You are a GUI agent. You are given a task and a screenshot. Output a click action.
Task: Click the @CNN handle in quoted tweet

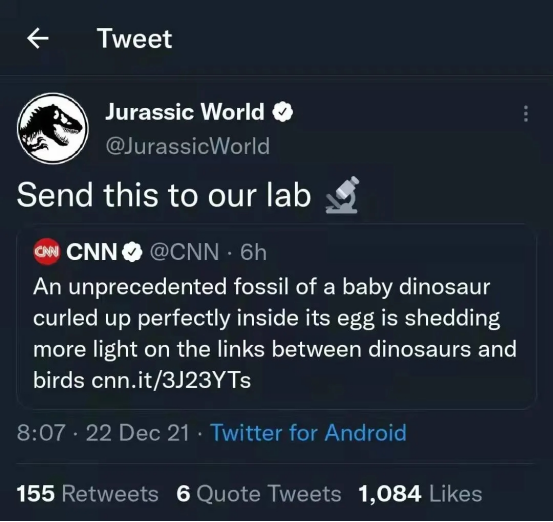click(x=184, y=252)
